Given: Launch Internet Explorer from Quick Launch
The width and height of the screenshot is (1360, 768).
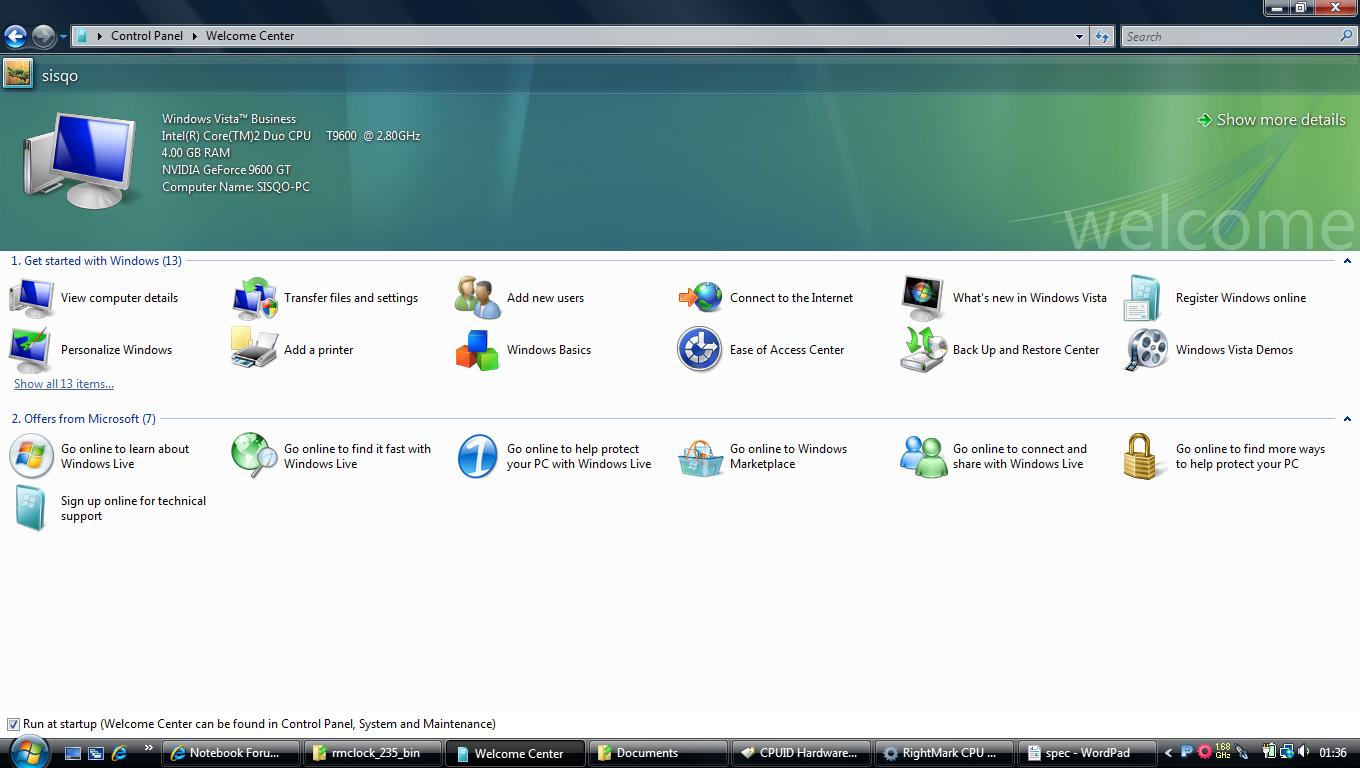Looking at the screenshot, I should (x=119, y=753).
